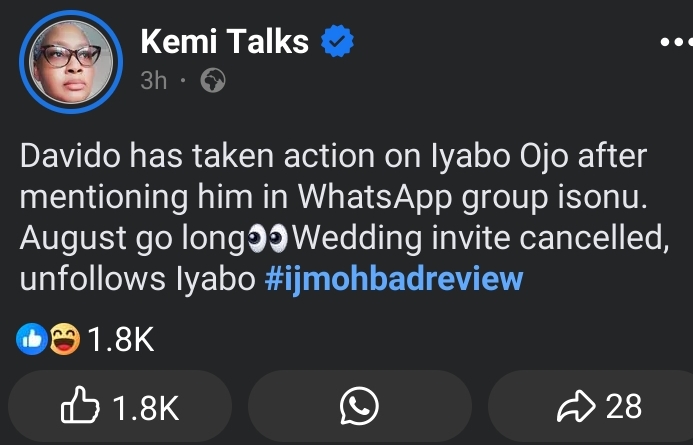Image resolution: width=693 pixels, height=445 pixels.
Task: Share the post via WhatsApp icon
Action: click(x=358, y=406)
